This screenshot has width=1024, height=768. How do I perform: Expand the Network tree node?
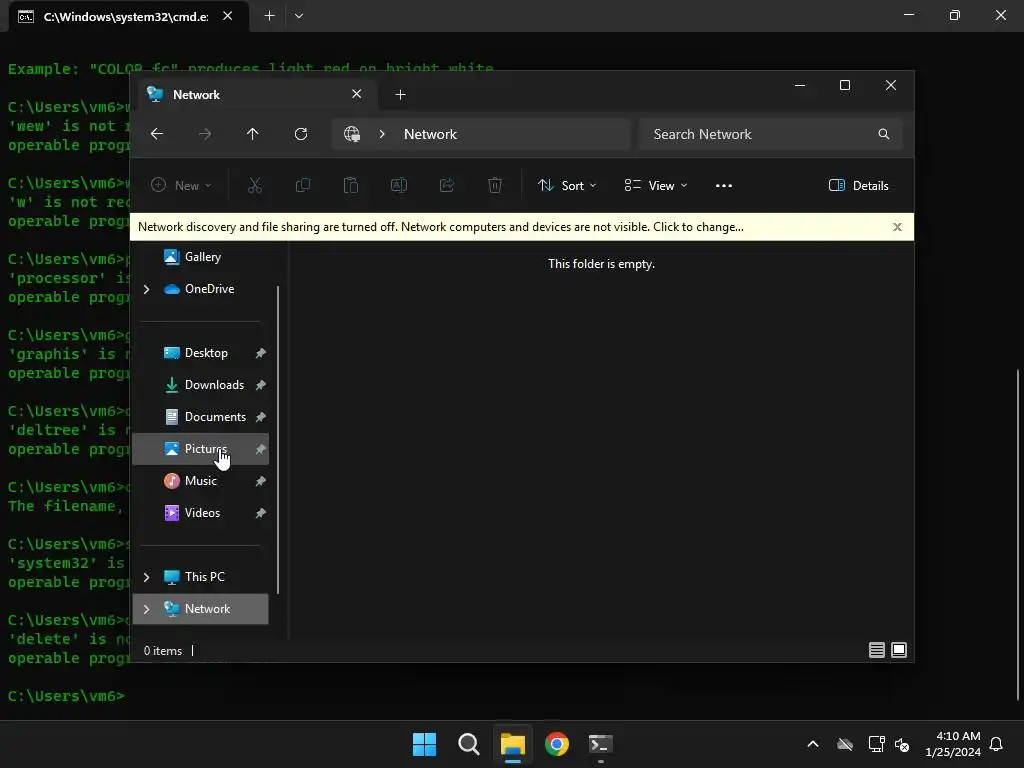click(x=147, y=609)
